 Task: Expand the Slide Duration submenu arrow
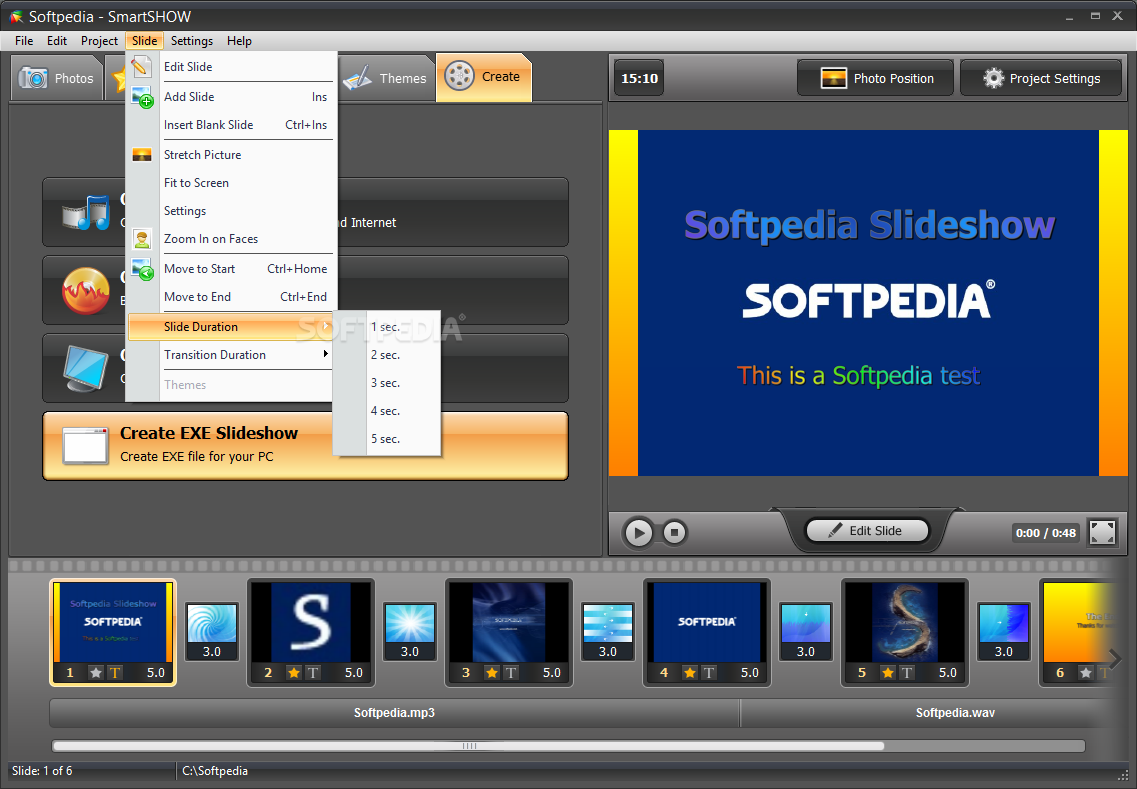click(326, 326)
